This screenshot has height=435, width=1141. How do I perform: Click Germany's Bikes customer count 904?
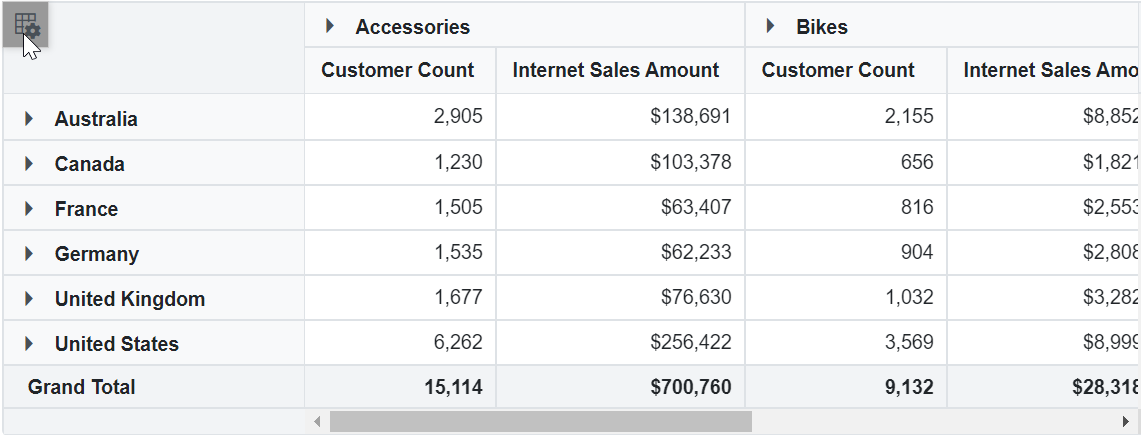coord(916,252)
